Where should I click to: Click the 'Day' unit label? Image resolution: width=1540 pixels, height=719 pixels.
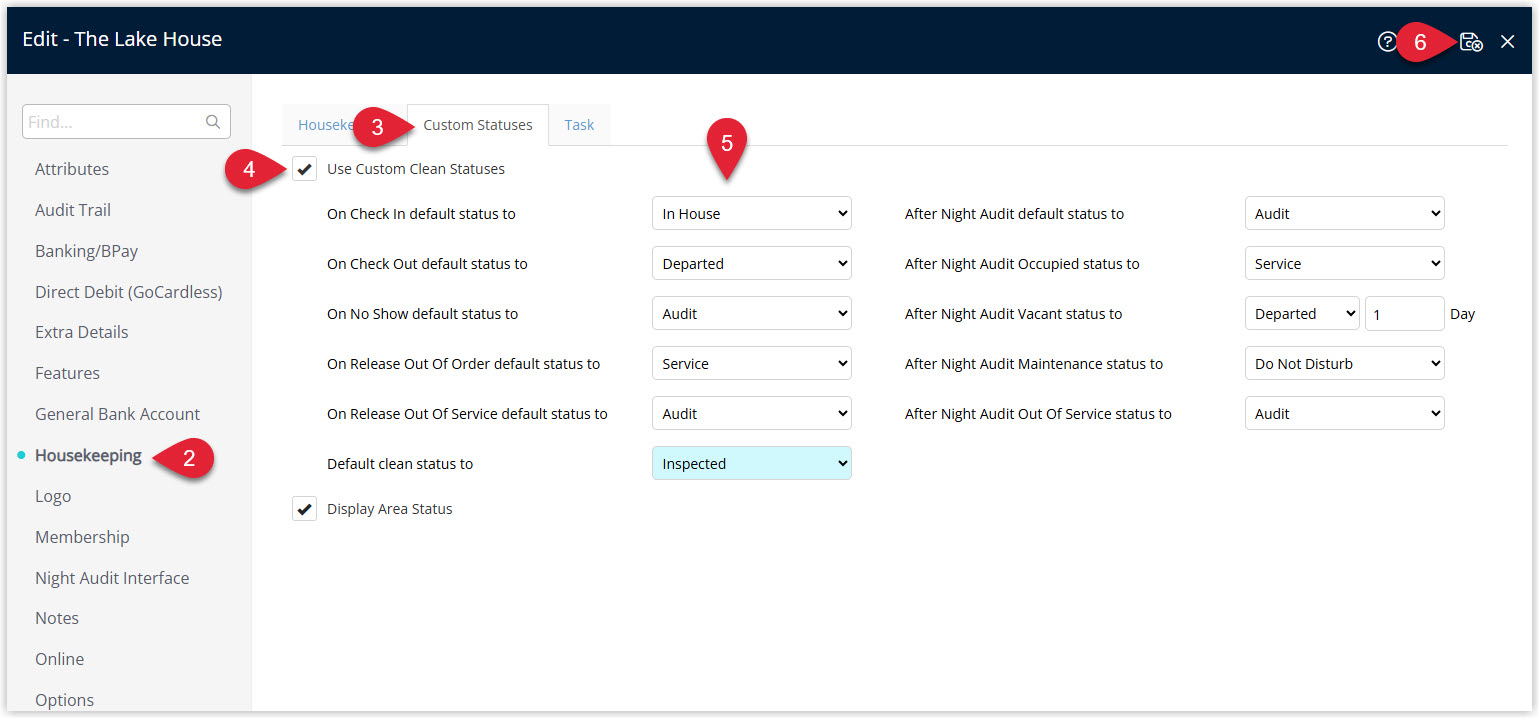[1462, 314]
